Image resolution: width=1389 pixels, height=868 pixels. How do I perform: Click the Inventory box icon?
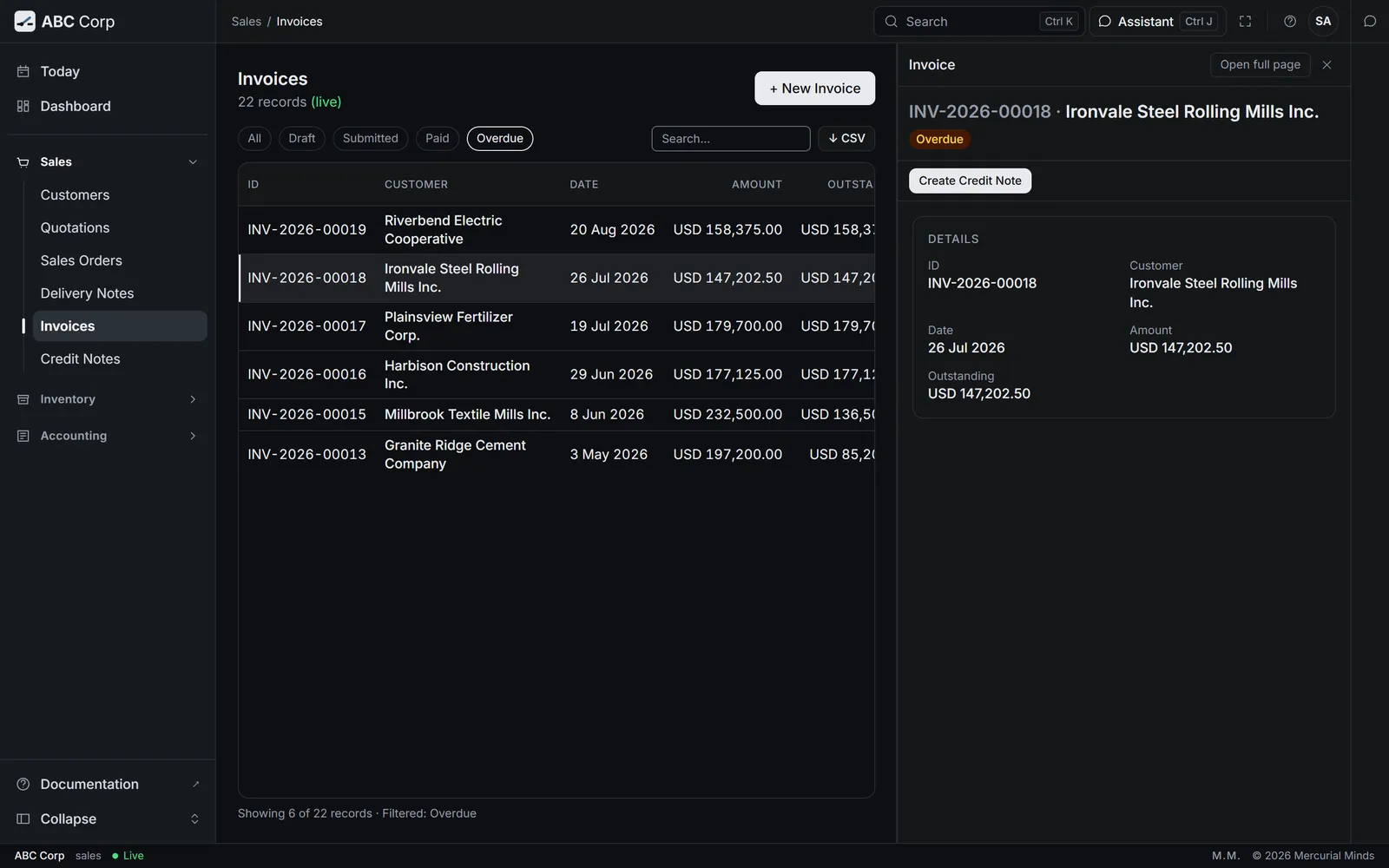23,399
